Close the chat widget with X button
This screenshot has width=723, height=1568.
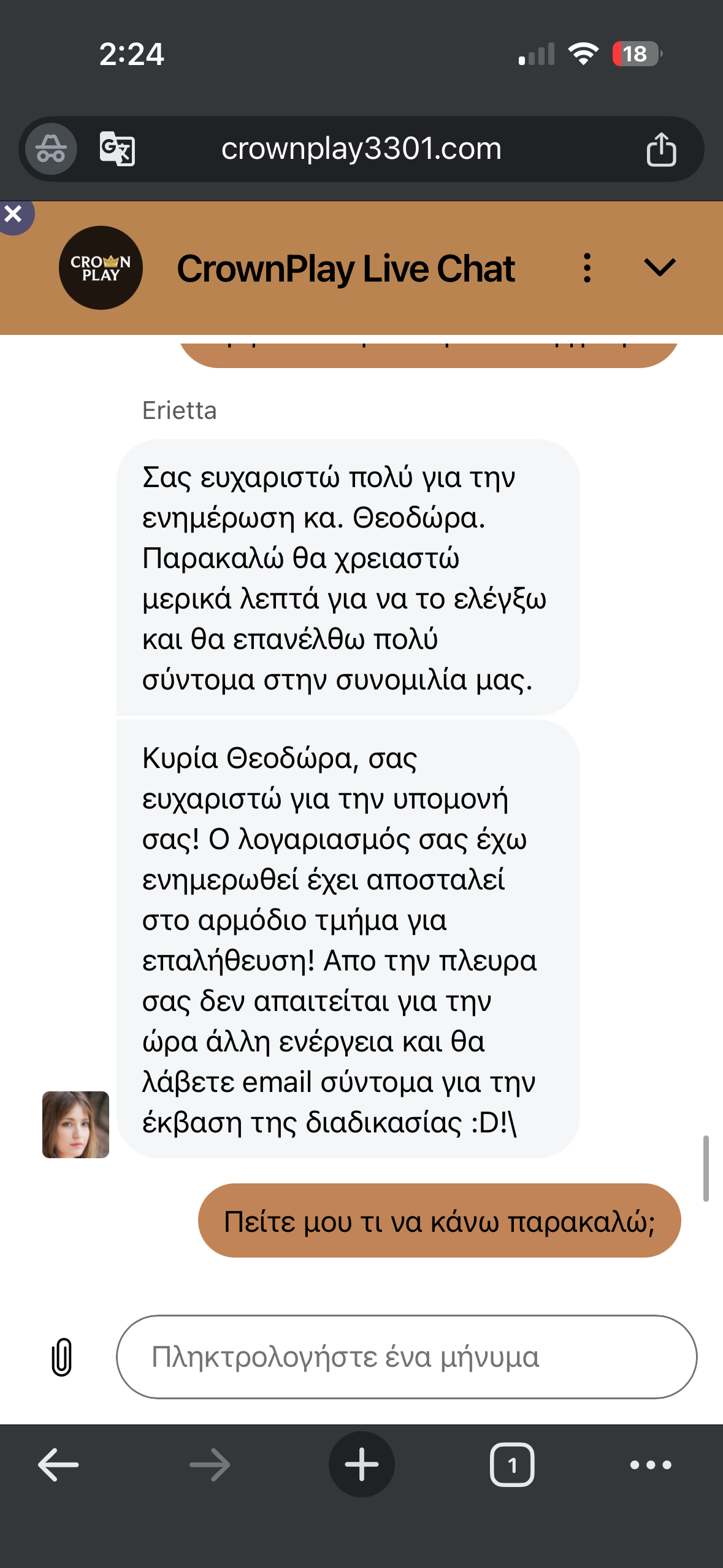[13, 215]
